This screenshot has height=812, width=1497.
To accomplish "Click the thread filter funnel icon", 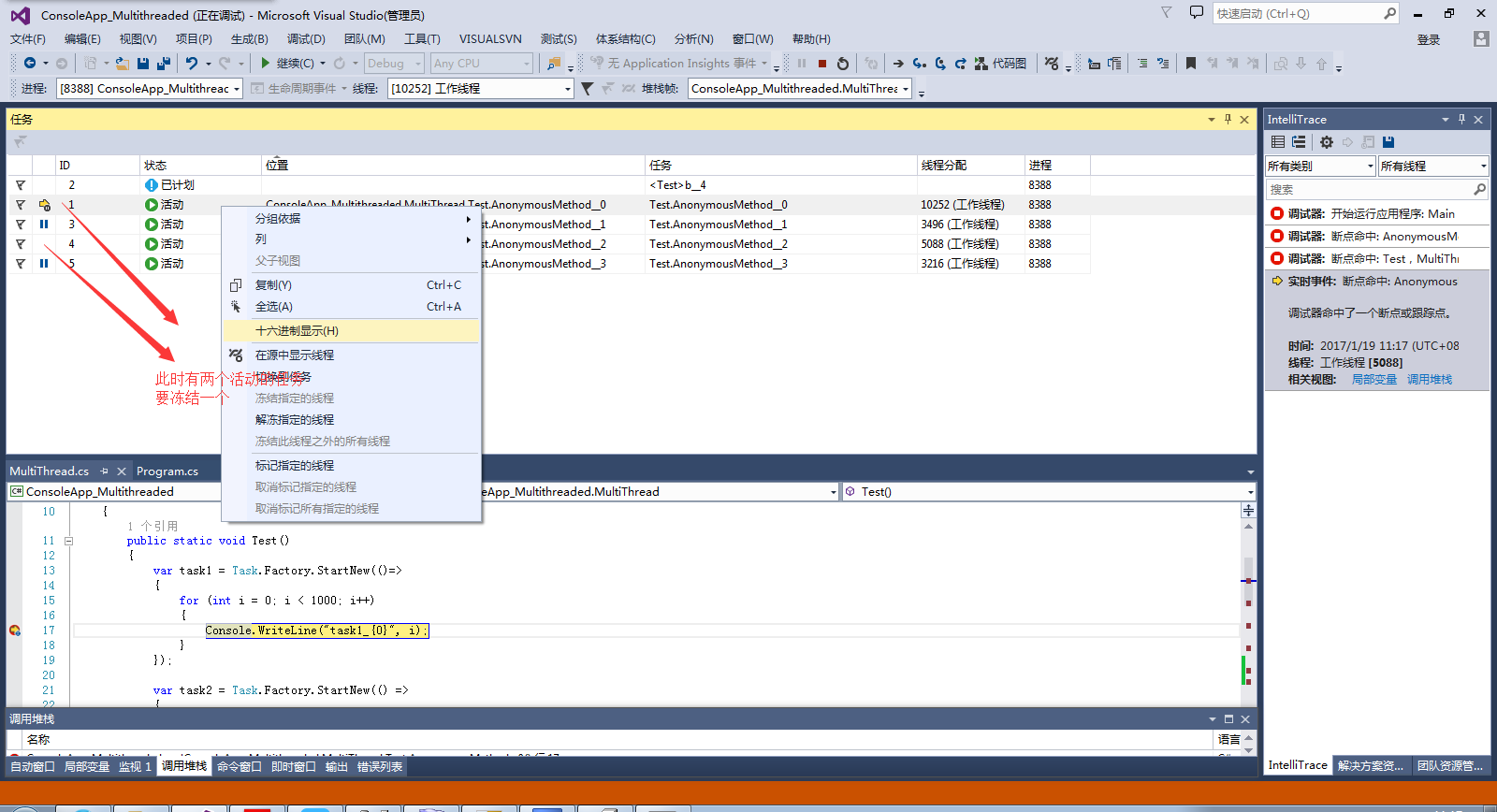I will click(x=587, y=88).
